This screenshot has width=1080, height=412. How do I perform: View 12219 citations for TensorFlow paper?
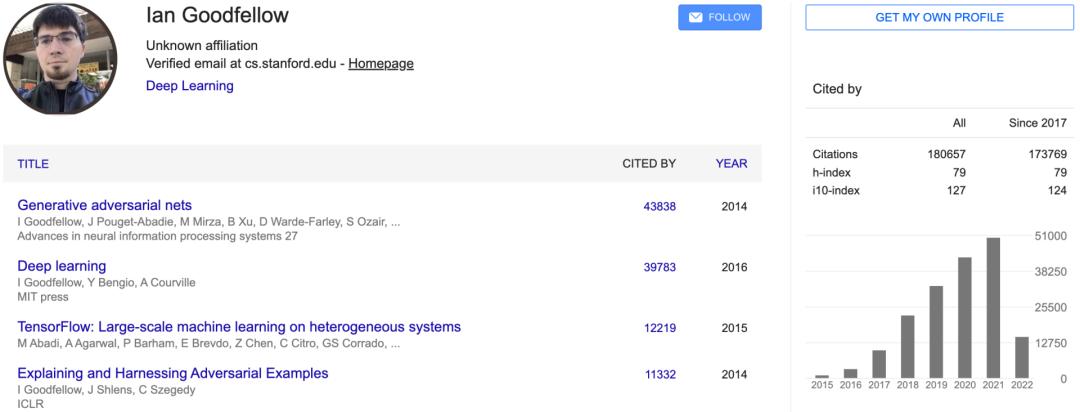[660, 328]
